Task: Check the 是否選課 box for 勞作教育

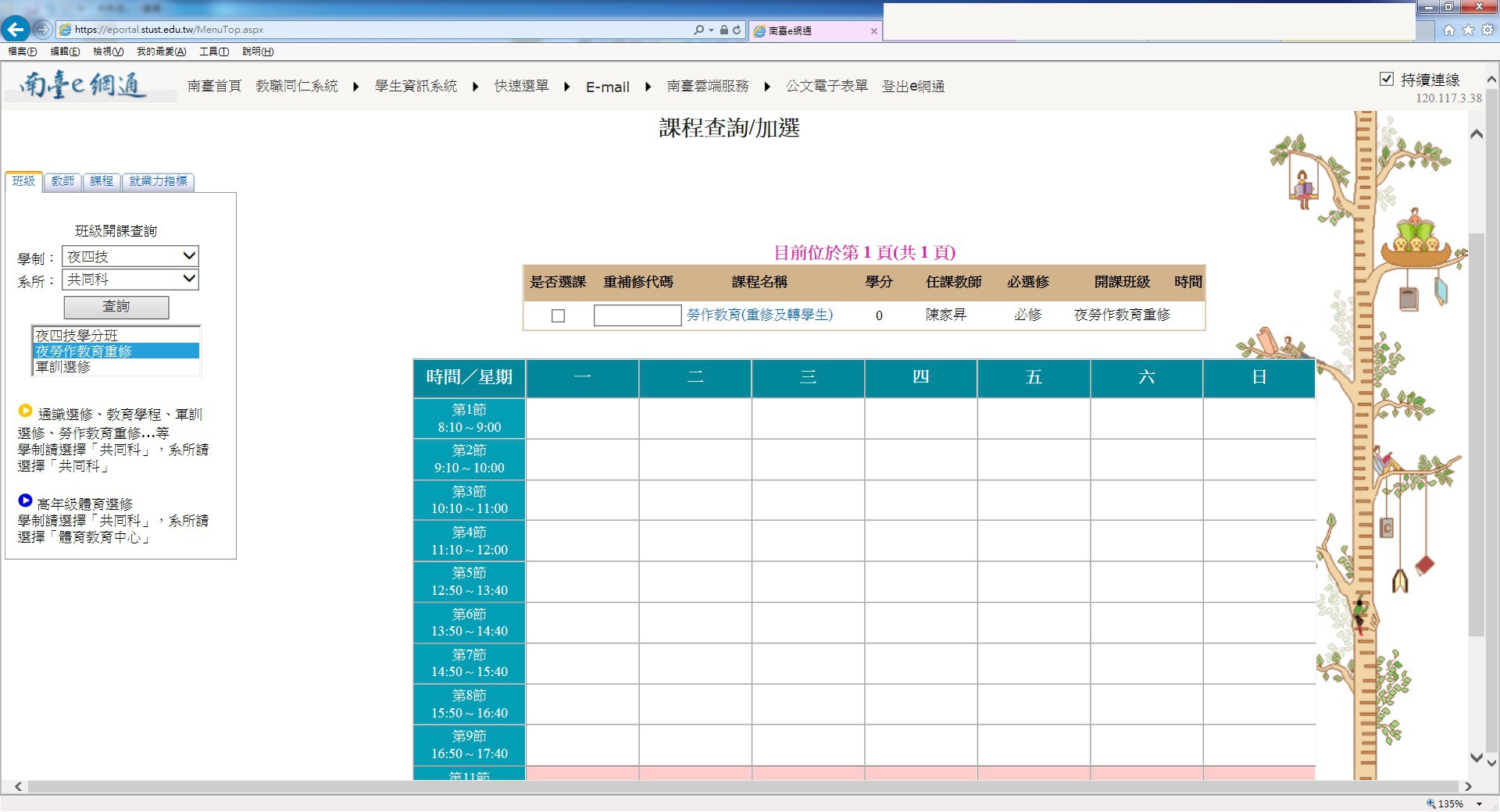Action: click(x=558, y=315)
